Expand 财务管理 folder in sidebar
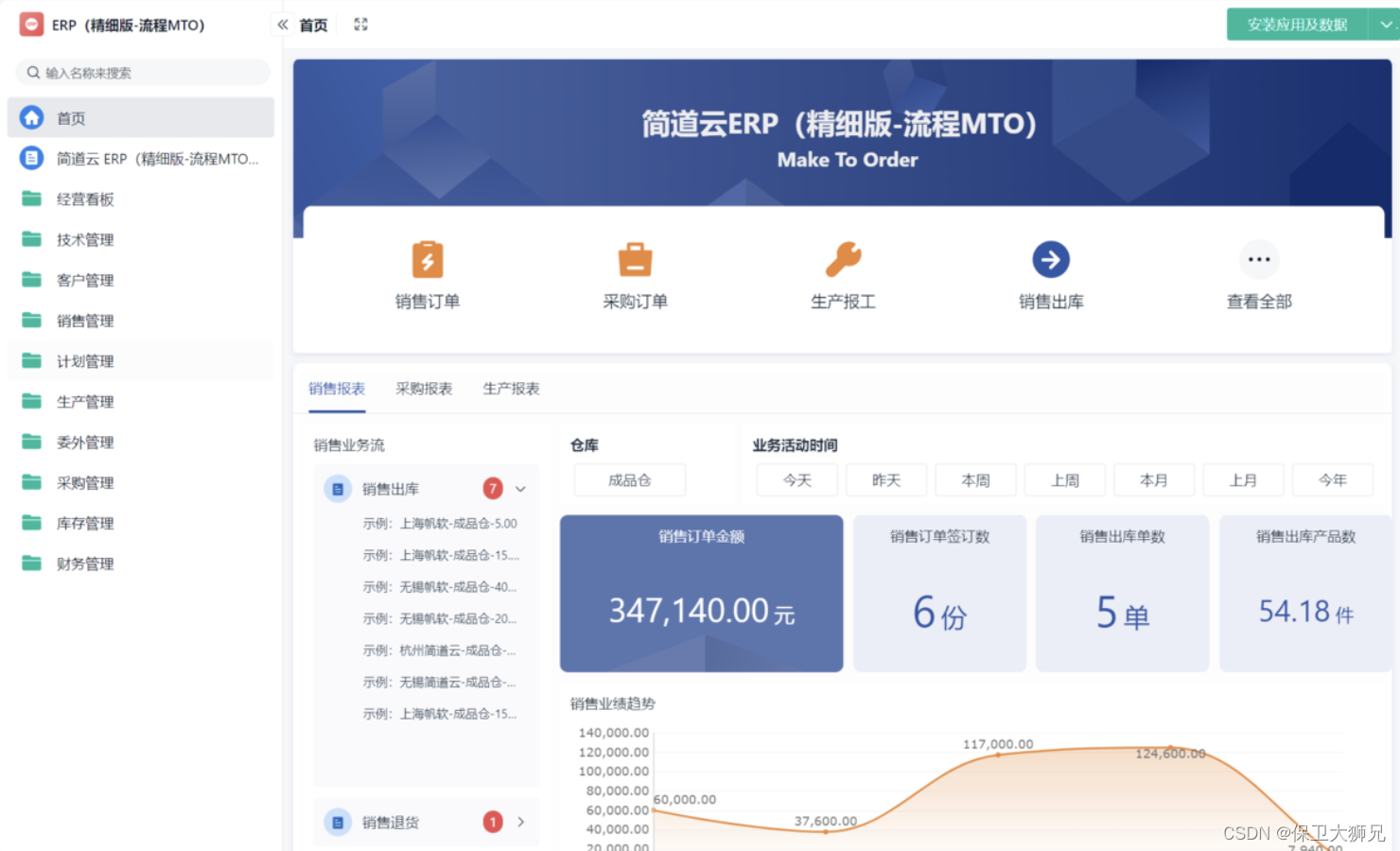 click(x=141, y=564)
